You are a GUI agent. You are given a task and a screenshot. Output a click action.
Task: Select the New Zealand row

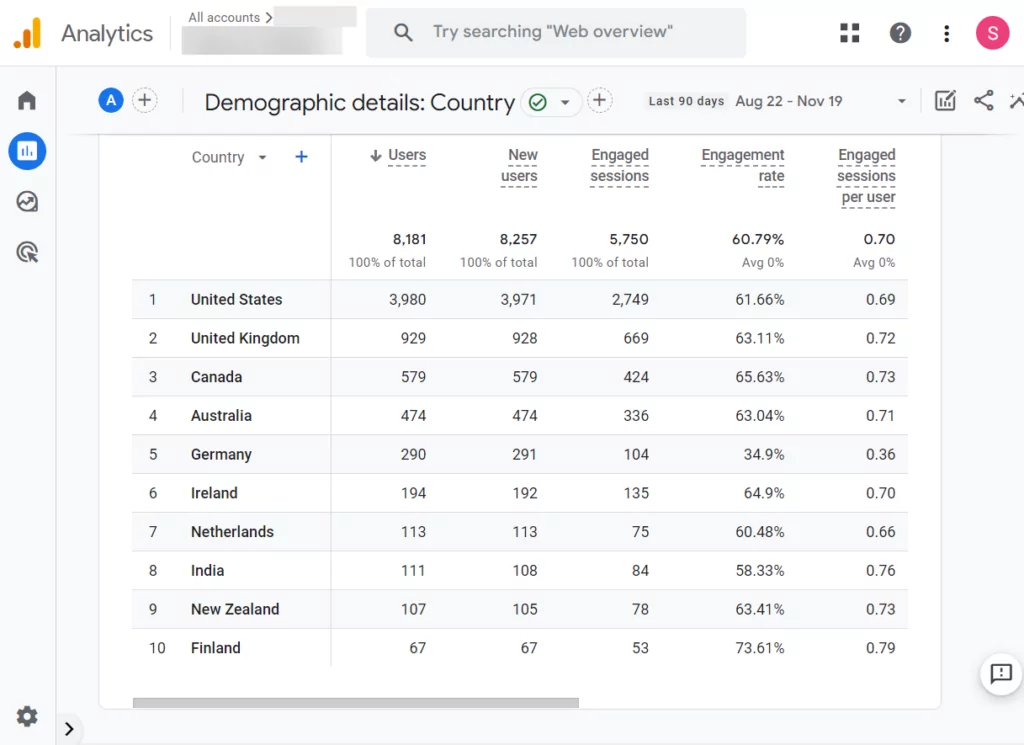click(520, 609)
